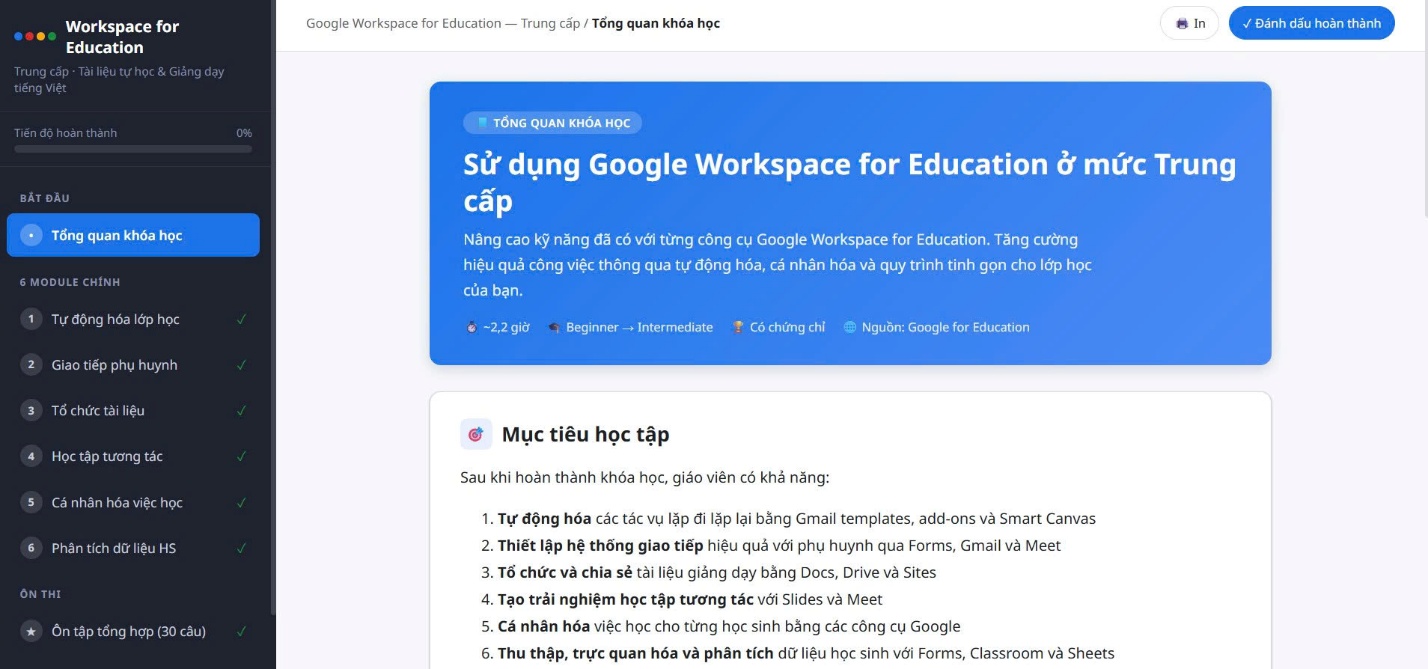Click objective 1 text Tự động hóa

pos(545,519)
